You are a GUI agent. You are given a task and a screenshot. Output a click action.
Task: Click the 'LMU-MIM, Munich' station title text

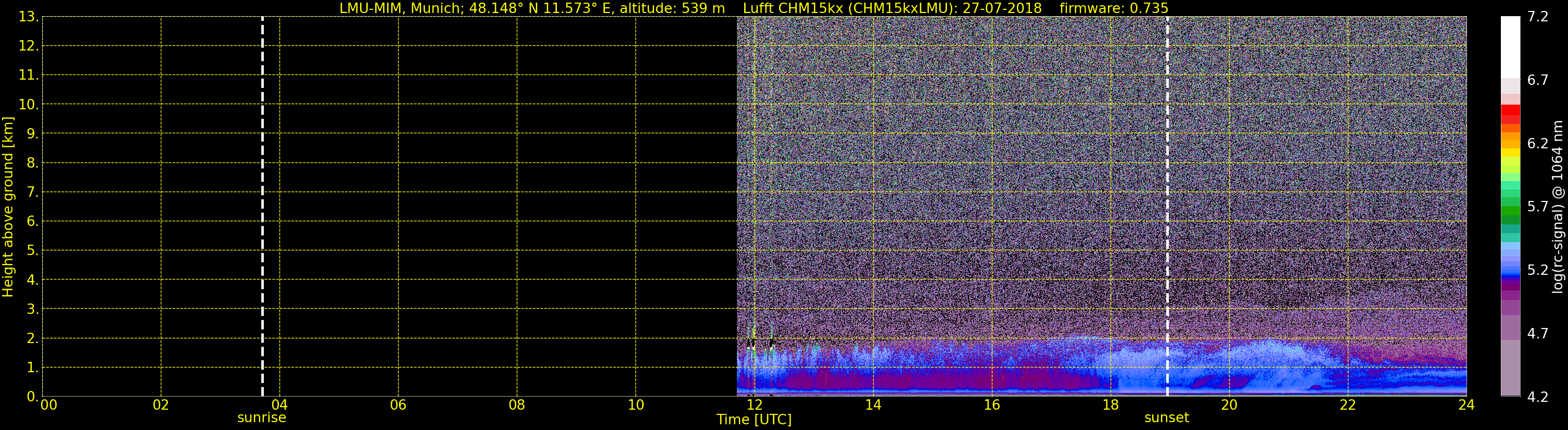pyautogui.click(x=402, y=8)
